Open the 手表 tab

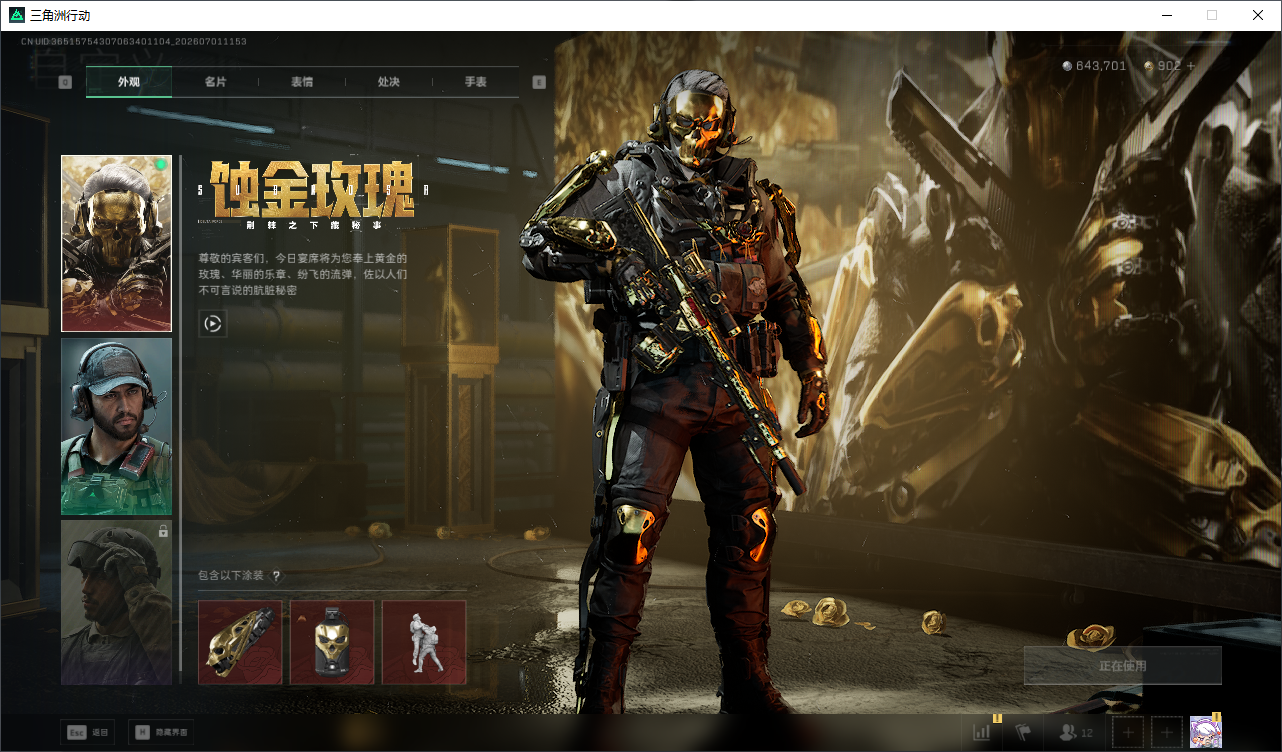click(475, 82)
